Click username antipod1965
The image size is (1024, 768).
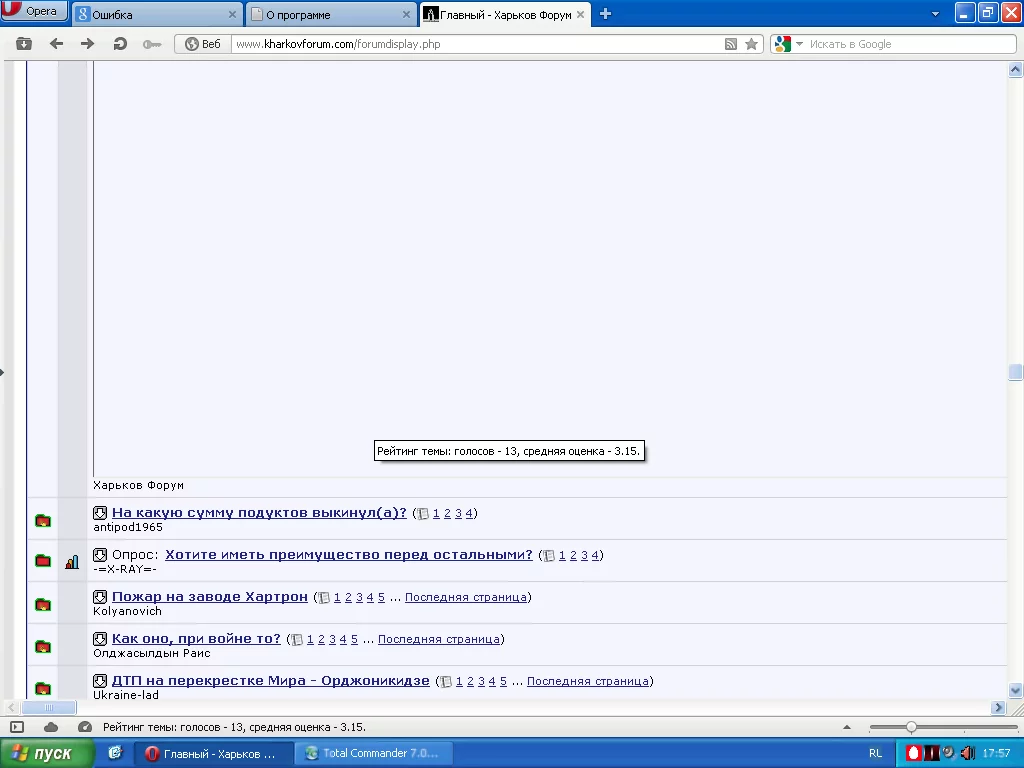pyautogui.click(x=128, y=527)
